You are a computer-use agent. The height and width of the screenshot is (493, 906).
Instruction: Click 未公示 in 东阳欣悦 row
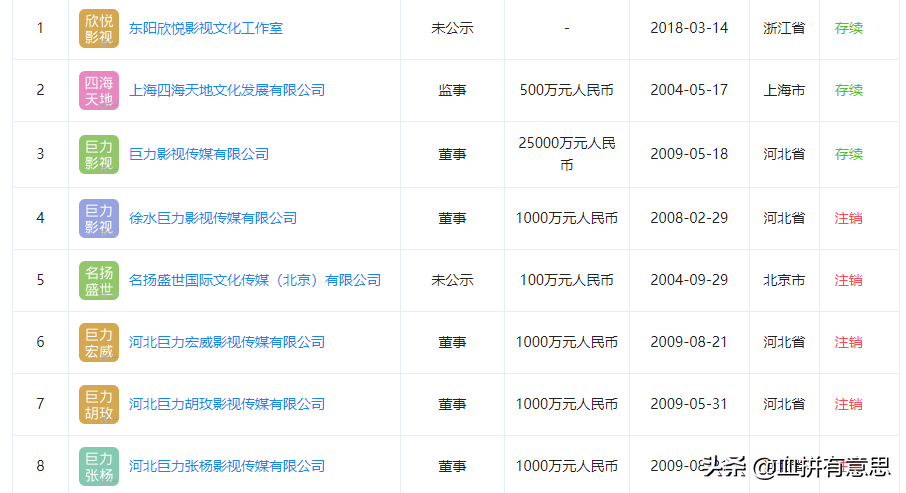[452, 28]
